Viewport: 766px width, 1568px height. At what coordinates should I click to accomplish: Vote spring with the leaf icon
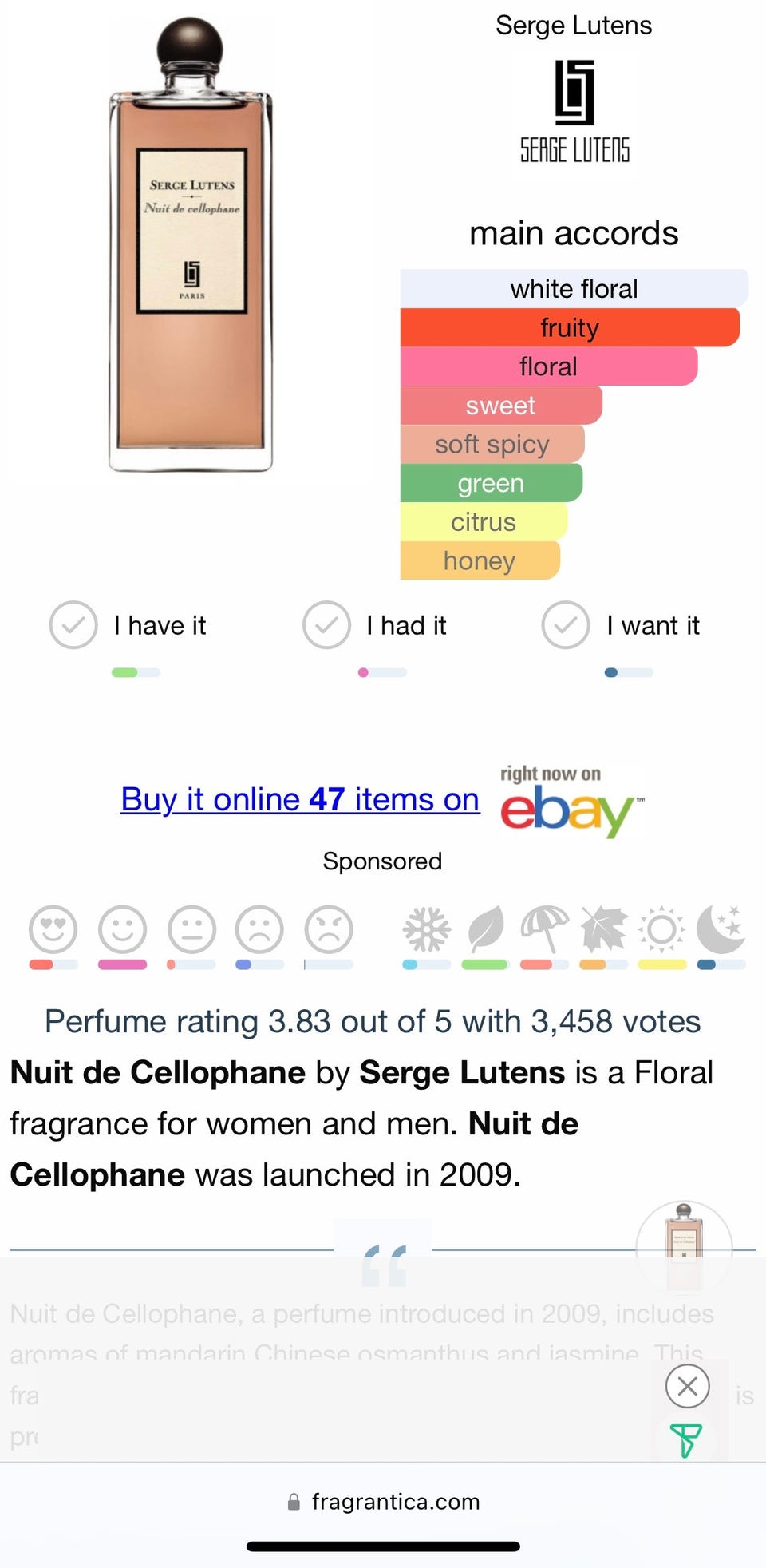[485, 929]
